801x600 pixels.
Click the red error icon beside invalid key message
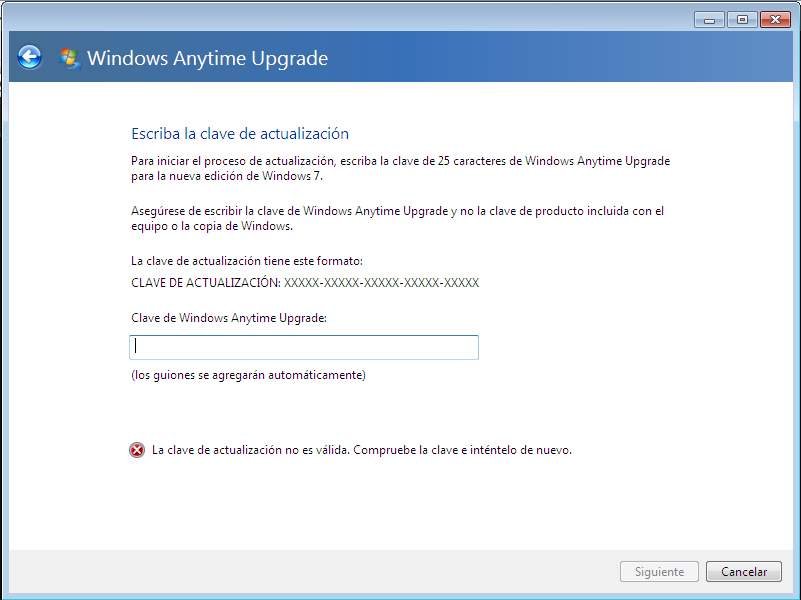pos(137,450)
